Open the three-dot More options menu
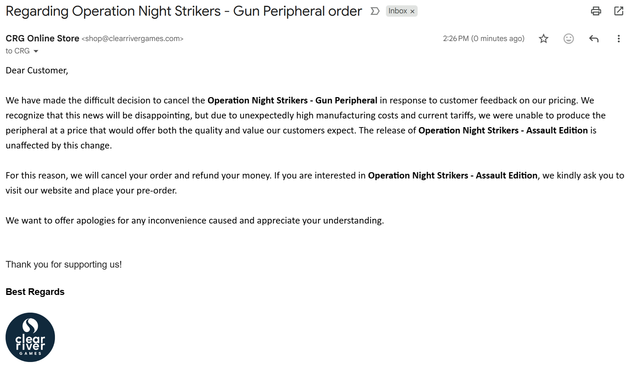 [x=619, y=38]
